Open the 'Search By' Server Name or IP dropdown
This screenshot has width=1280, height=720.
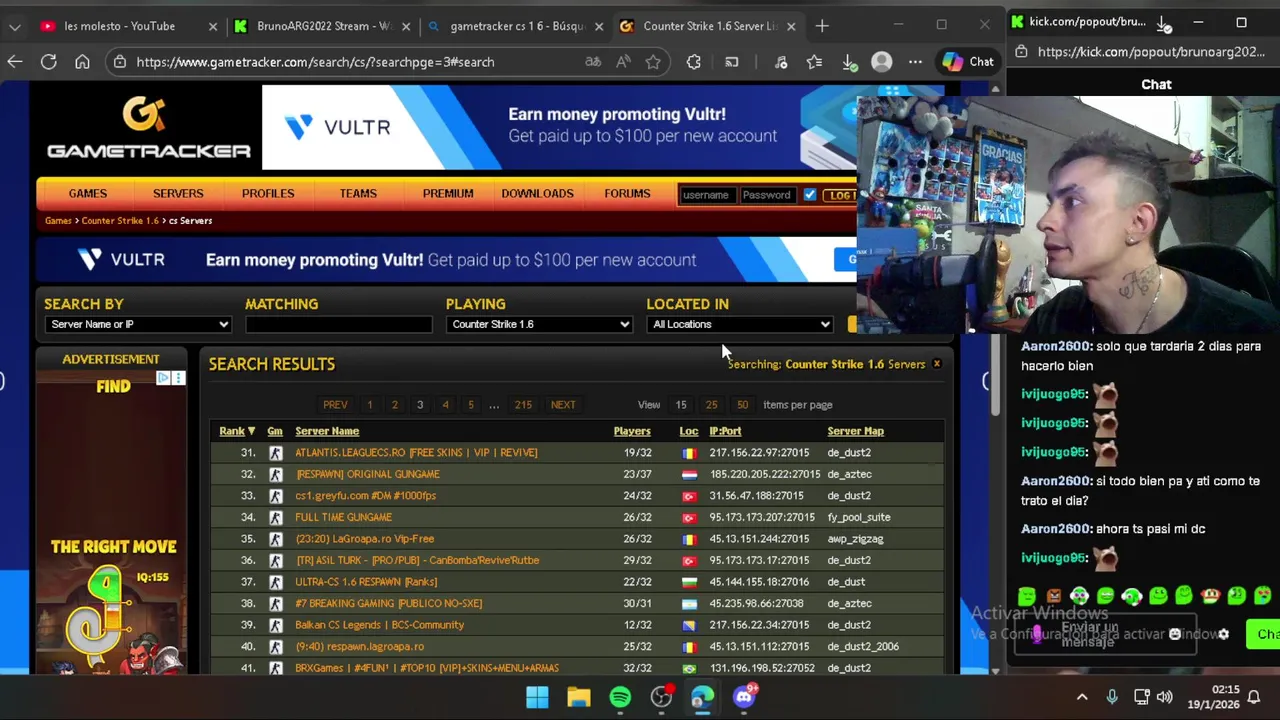pyautogui.click(x=138, y=324)
